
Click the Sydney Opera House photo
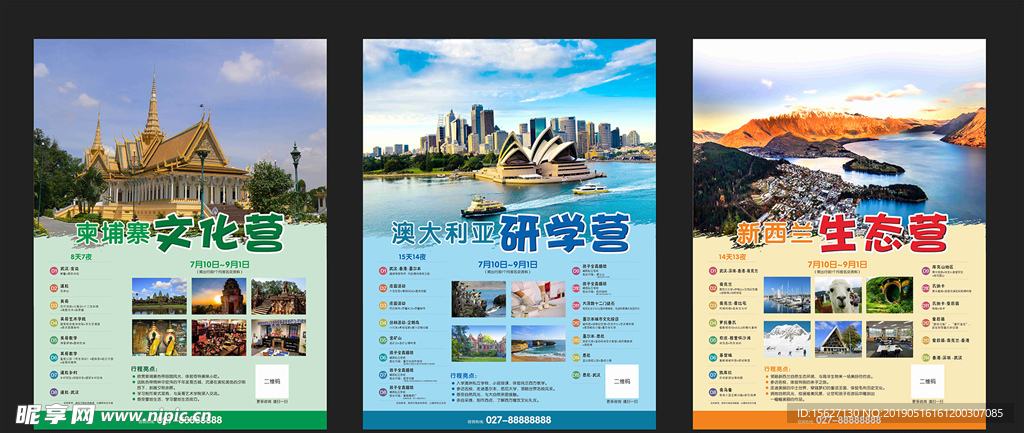pos(509,131)
